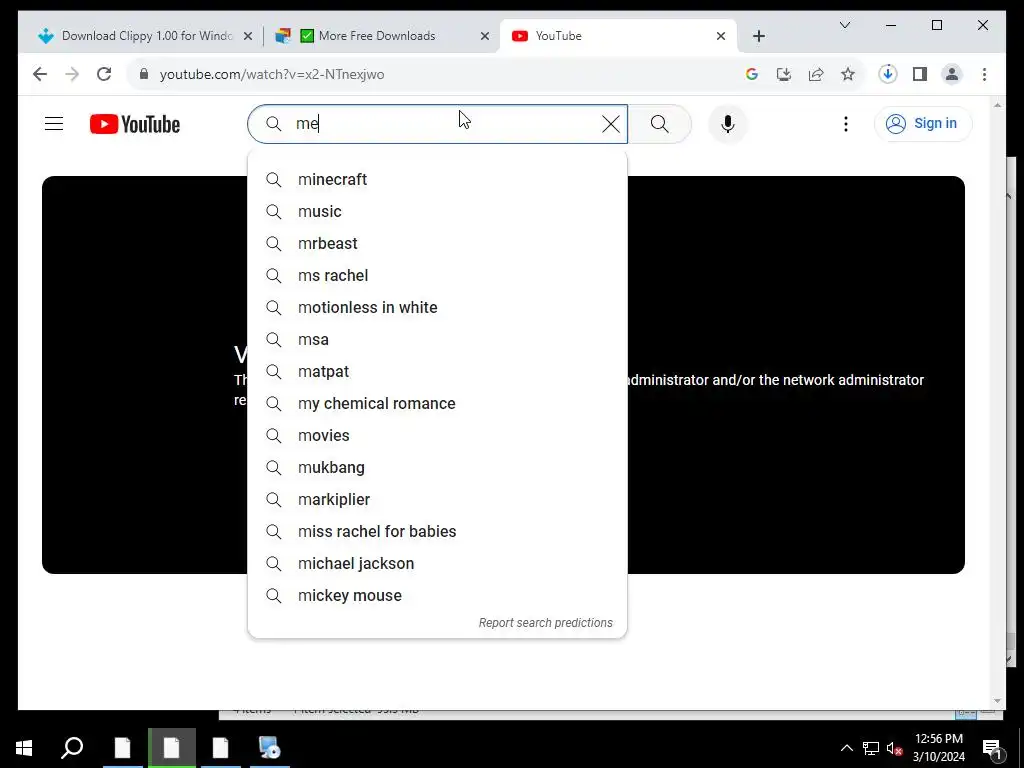Bookmark this tab with star icon

tap(848, 74)
